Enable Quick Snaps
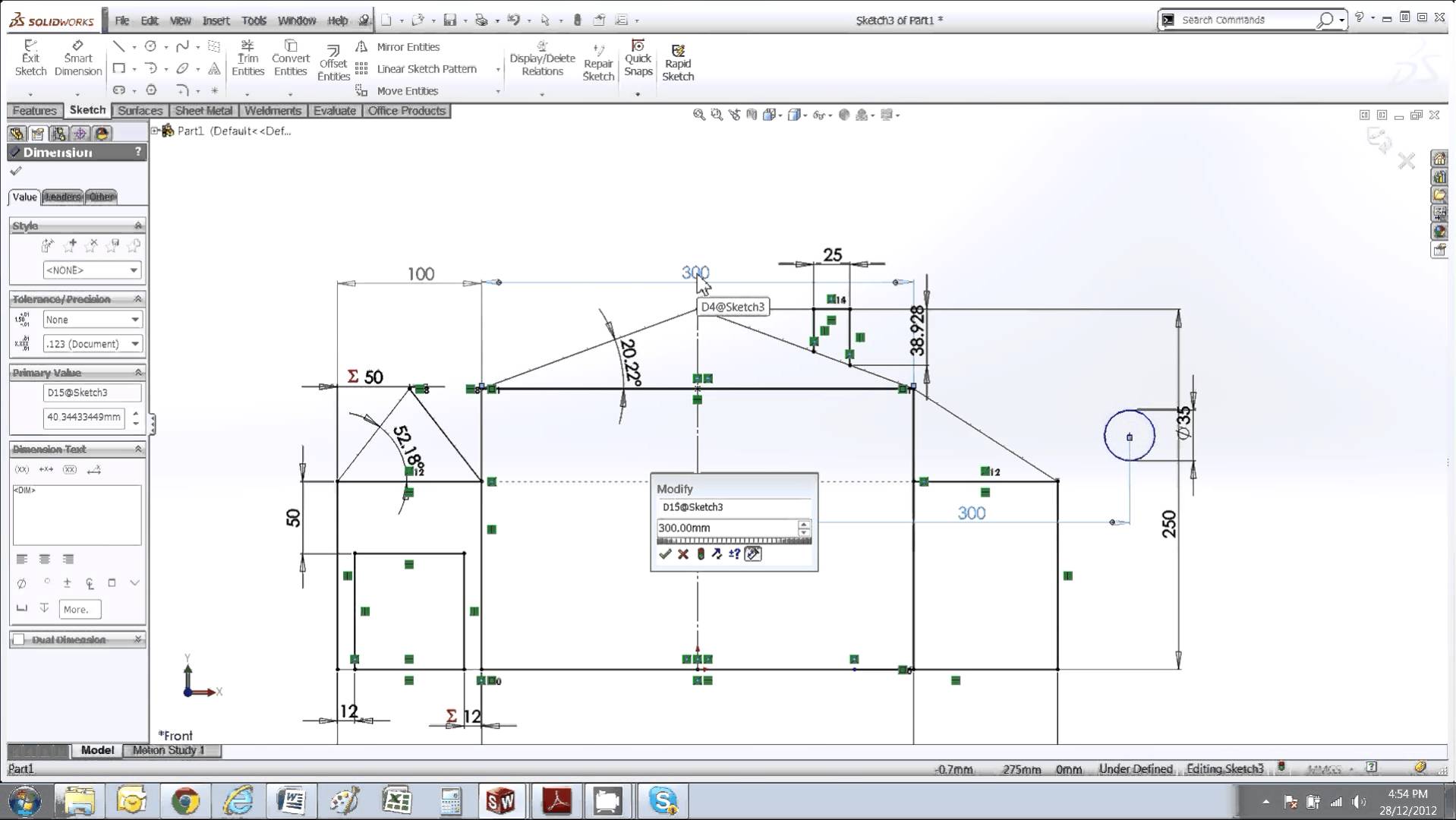This screenshot has width=1456, height=820. [x=638, y=58]
